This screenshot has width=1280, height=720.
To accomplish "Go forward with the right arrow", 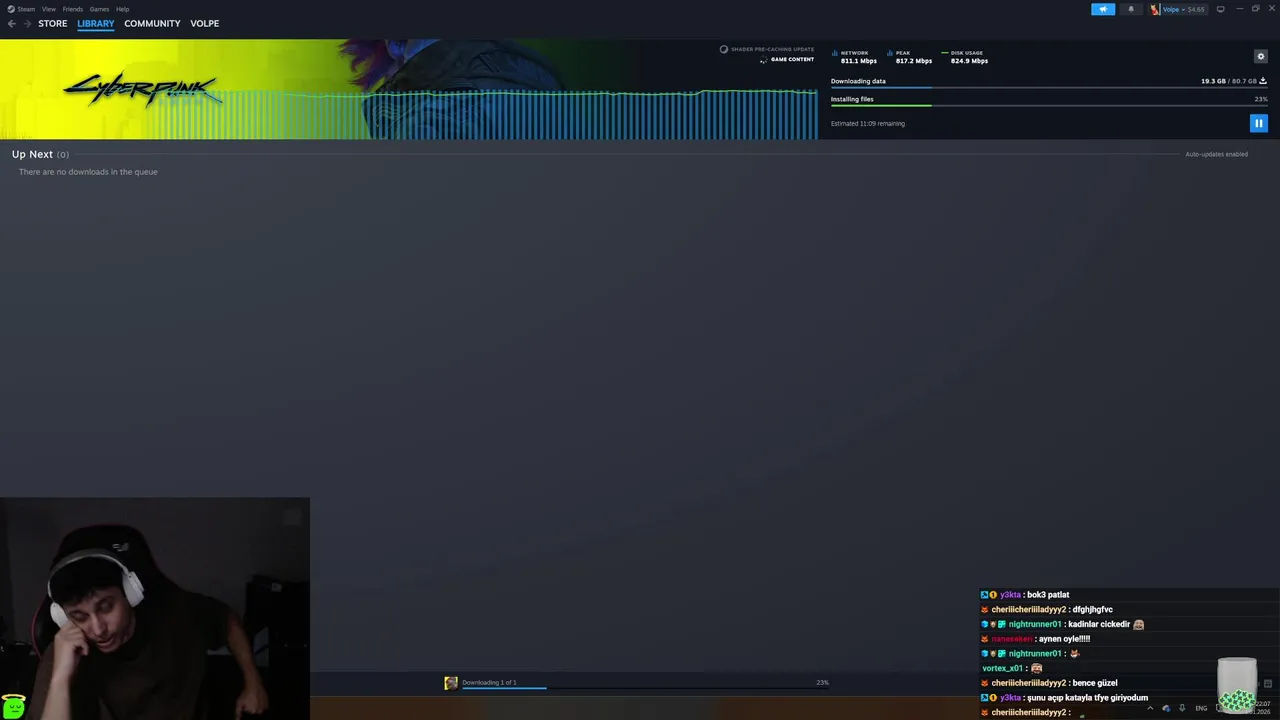I will tap(27, 23).
